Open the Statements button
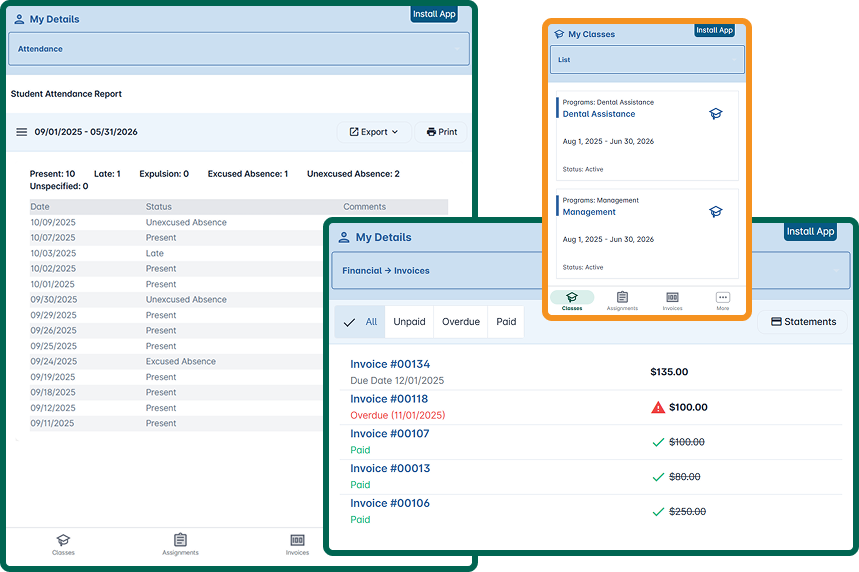 coord(802,322)
